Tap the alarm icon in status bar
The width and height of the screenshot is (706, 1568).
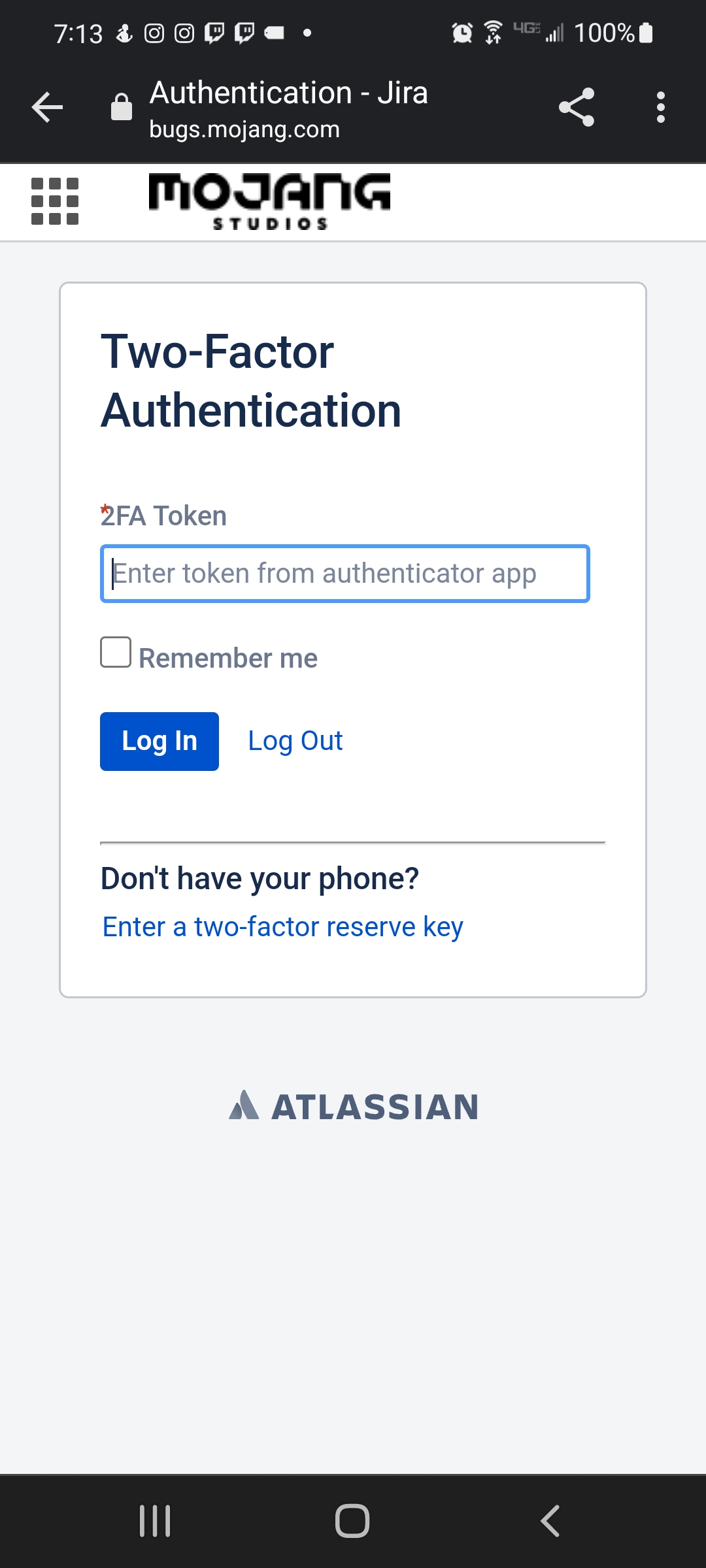pyautogui.click(x=462, y=33)
